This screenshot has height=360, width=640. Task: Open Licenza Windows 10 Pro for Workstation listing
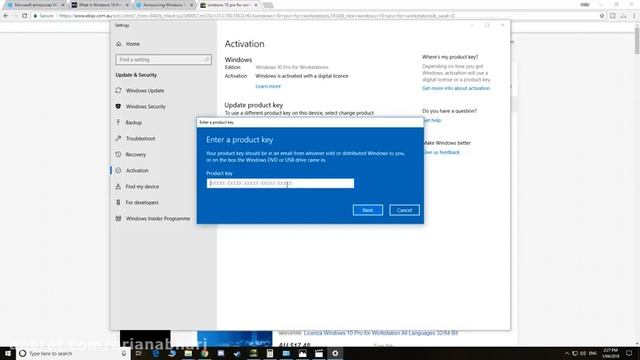pos(380,333)
